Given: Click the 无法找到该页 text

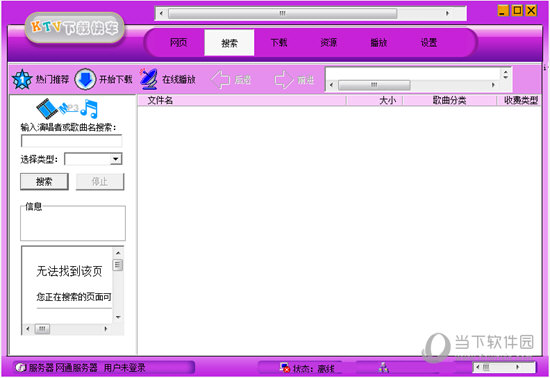Looking at the screenshot, I should tap(69, 271).
